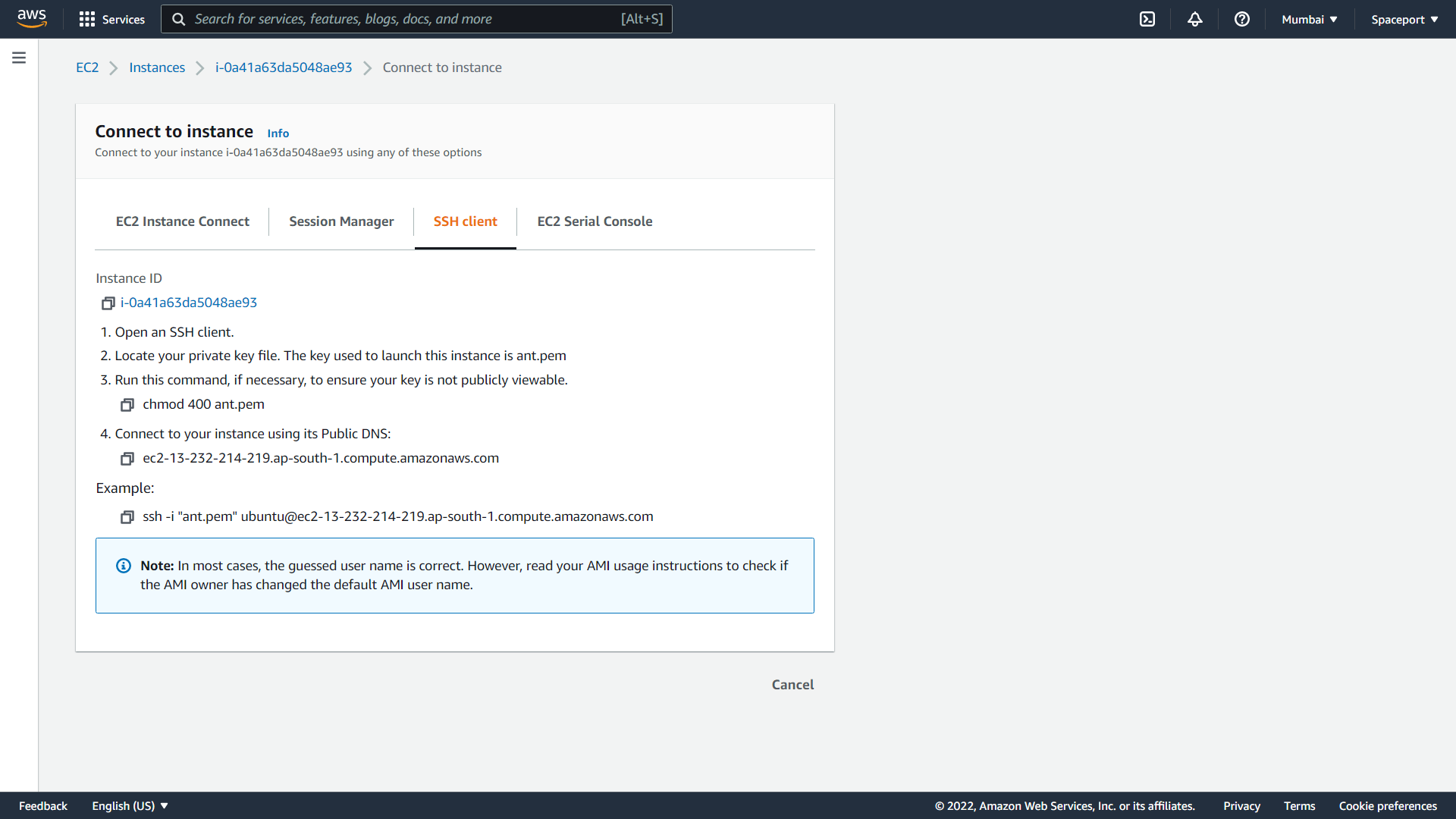Viewport: 1456px width, 819px height.
Task: Open the instance ID link under Instance ID
Action: point(189,303)
